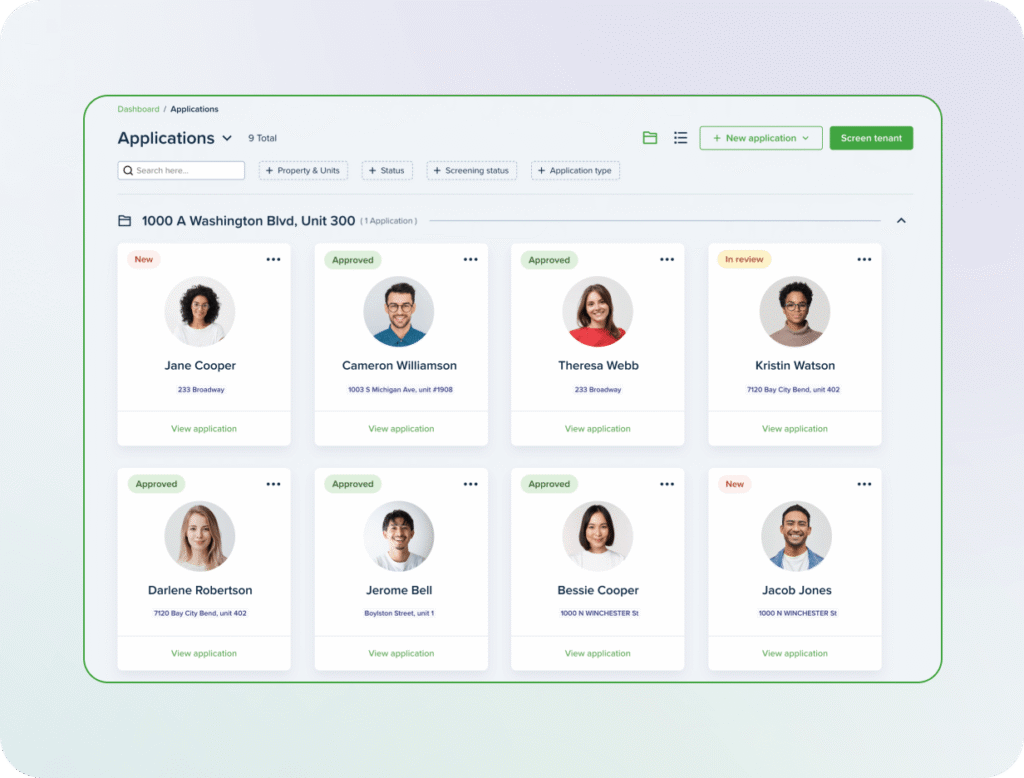Click the search magnifier icon
Viewport: 1024px width, 778px height.
coord(128,170)
